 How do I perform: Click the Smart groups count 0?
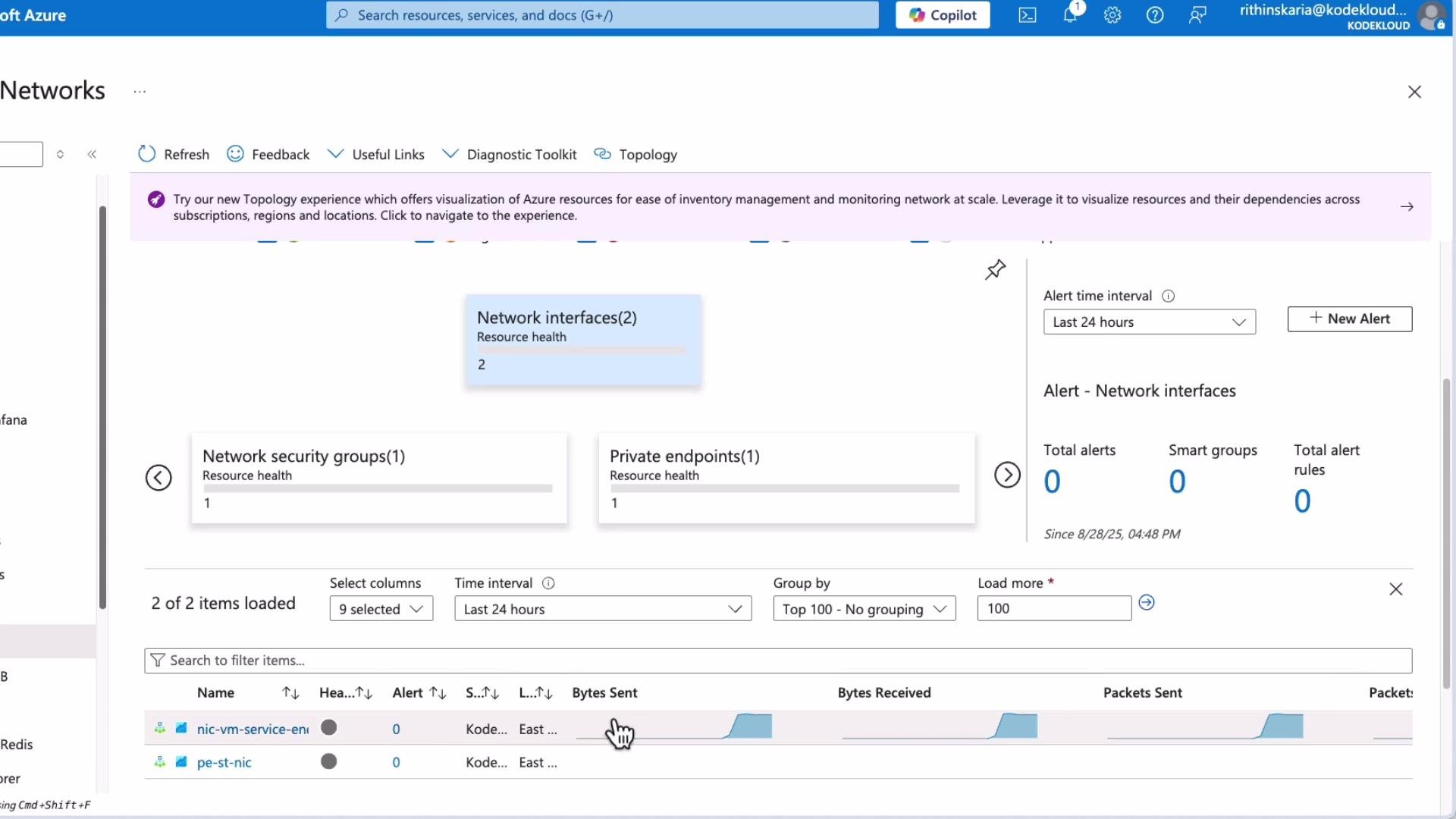click(1177, 482)
